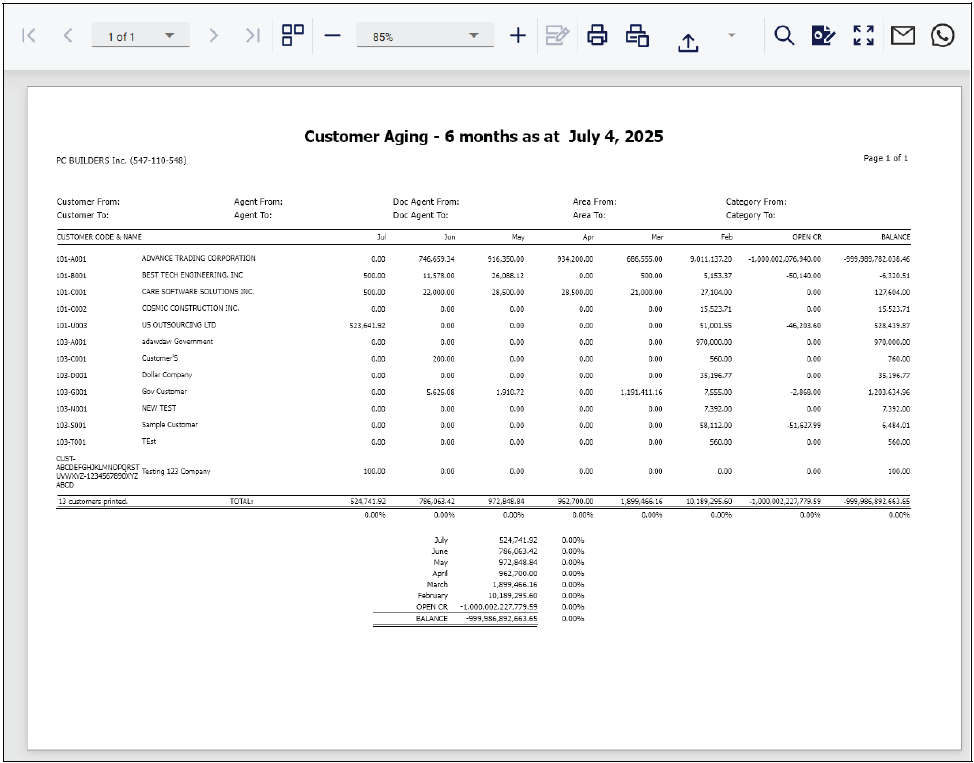Click 'US OUTSOURCING LTD' row name
The width and height of the screenshot is (974, 763).
(178, 325)
